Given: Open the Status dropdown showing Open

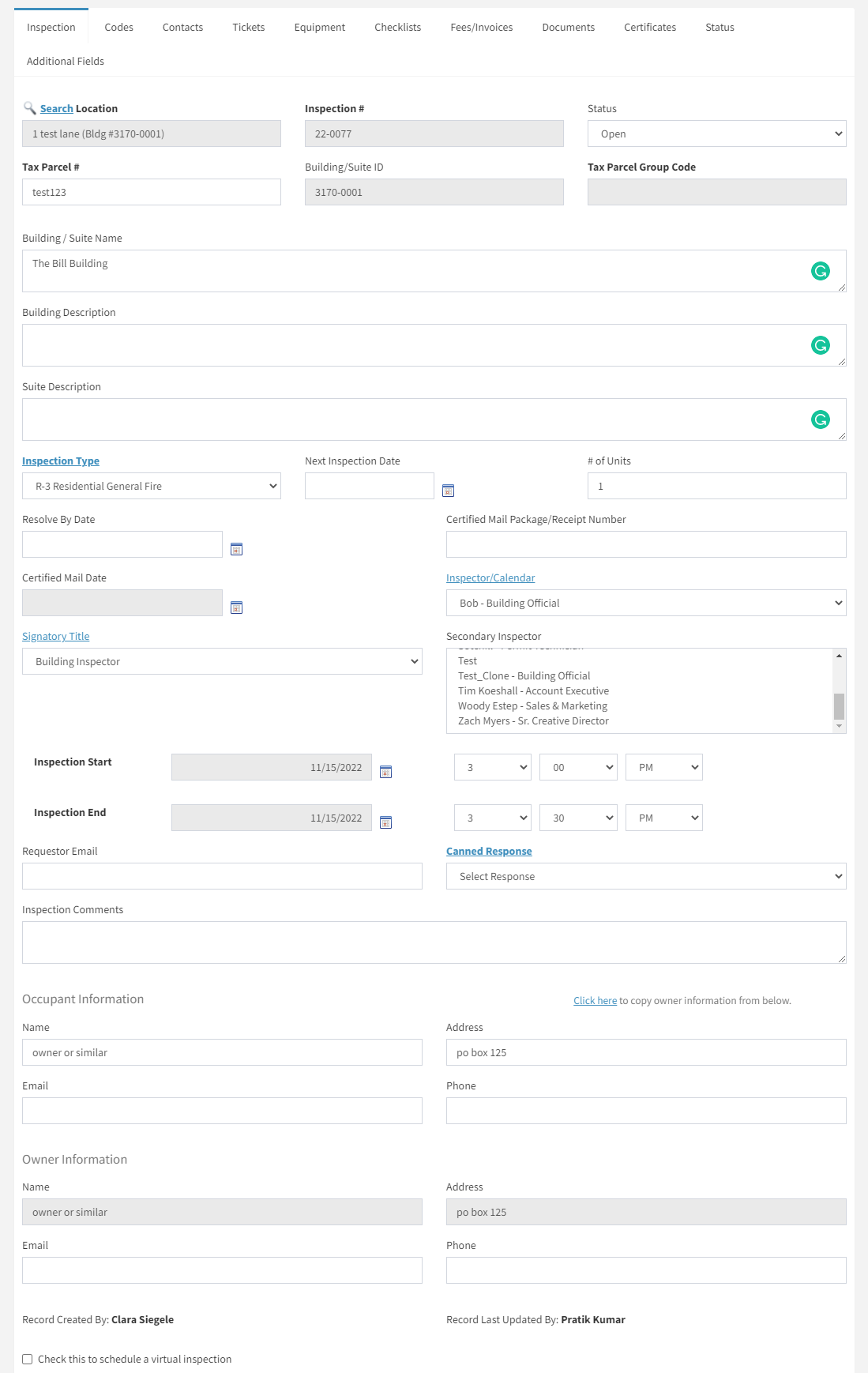Looking at the screenshot, I should click(x=716, y=134).
